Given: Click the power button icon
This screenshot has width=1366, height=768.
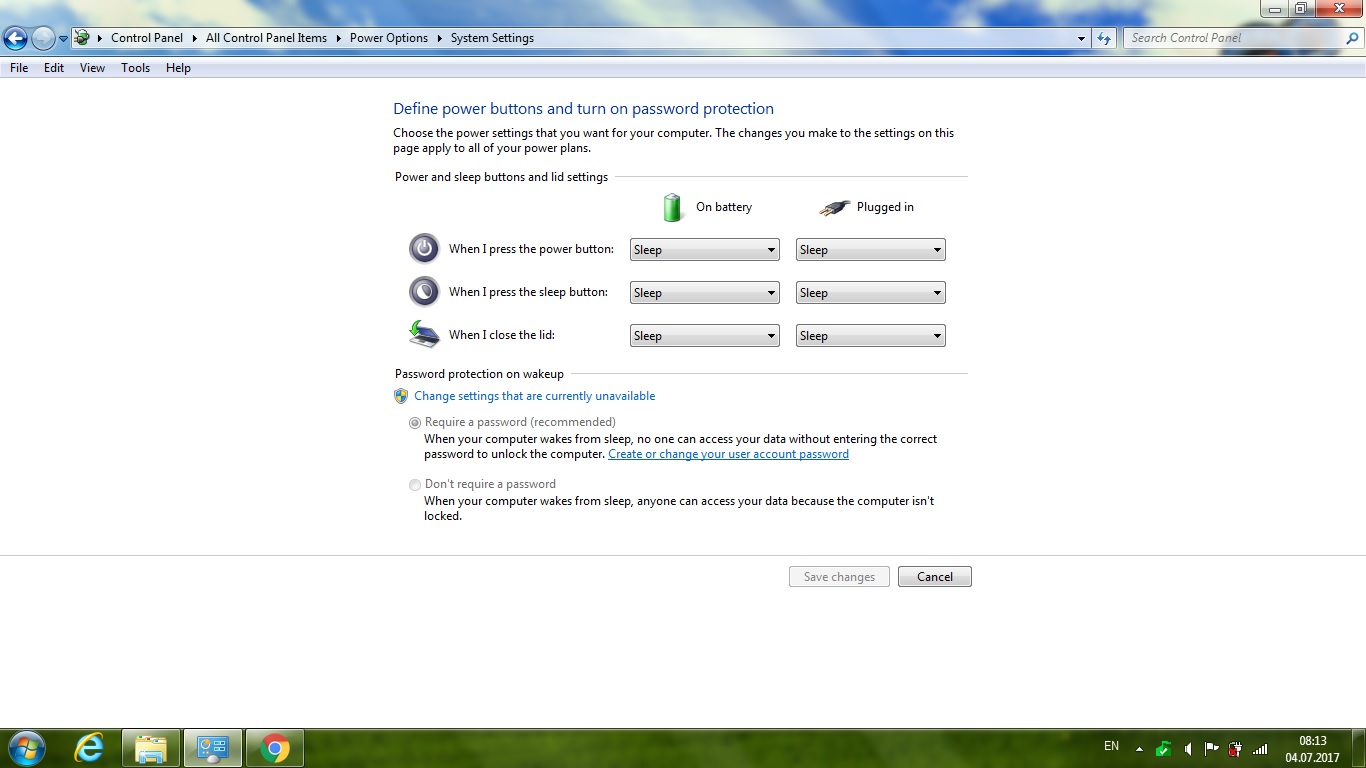Looking at the screenshot, I should click(x=424, y=248).
